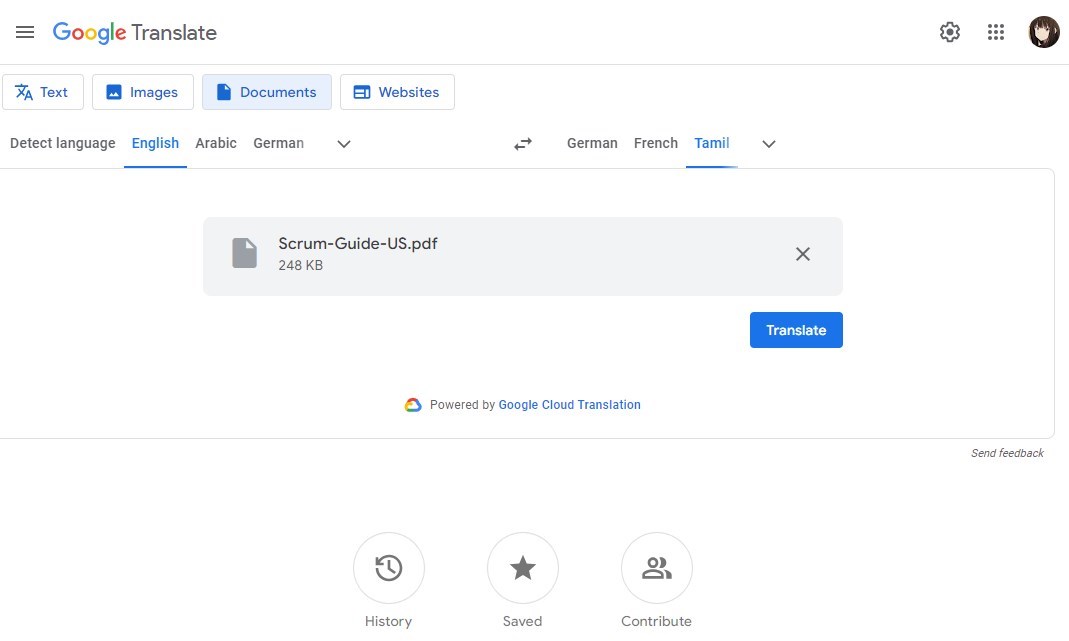Image resolution: width=1069 pixels, height=641 pixels.
Task: Expand more source languages chevron
Action: tap(344, 144)
